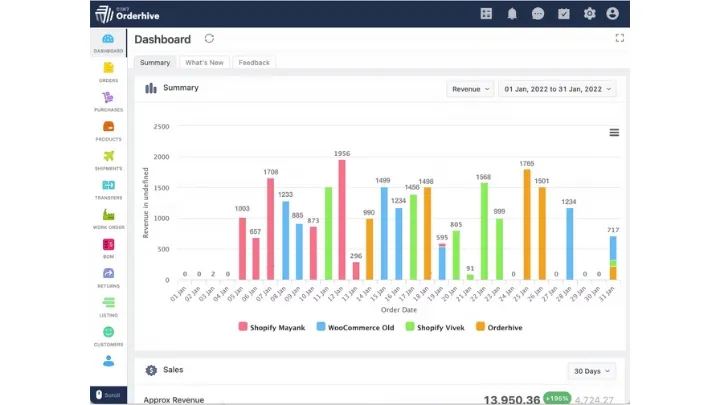
Task: Switch to the Feedback tab
Action: coord(254,62)
